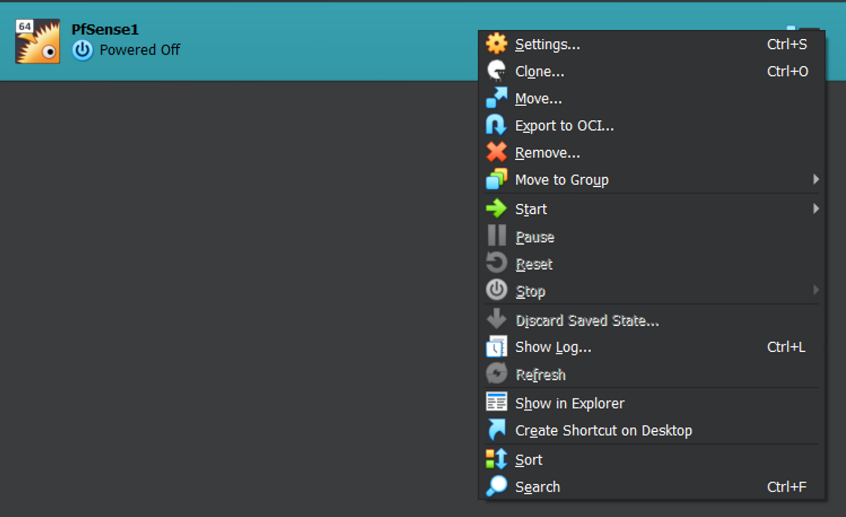Click the Reset circular arrow icon
Image resolution: width=846 pixels, height=517 pixels.
pos(496,263)
